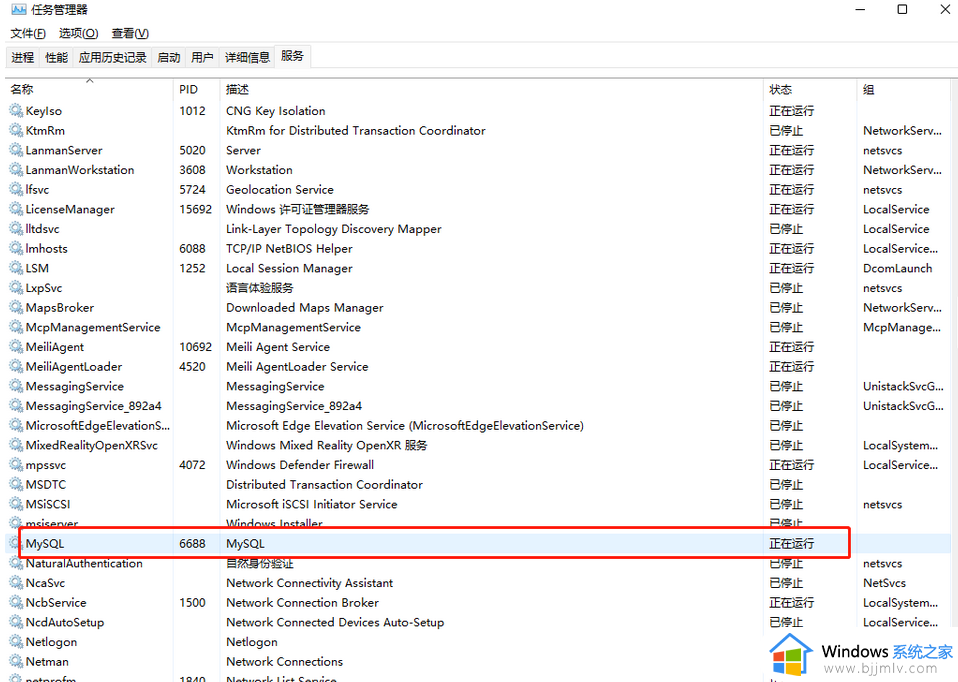958x682 pixels.
Task: Click the MSiSCSI service icon
Action: (16, 504)
